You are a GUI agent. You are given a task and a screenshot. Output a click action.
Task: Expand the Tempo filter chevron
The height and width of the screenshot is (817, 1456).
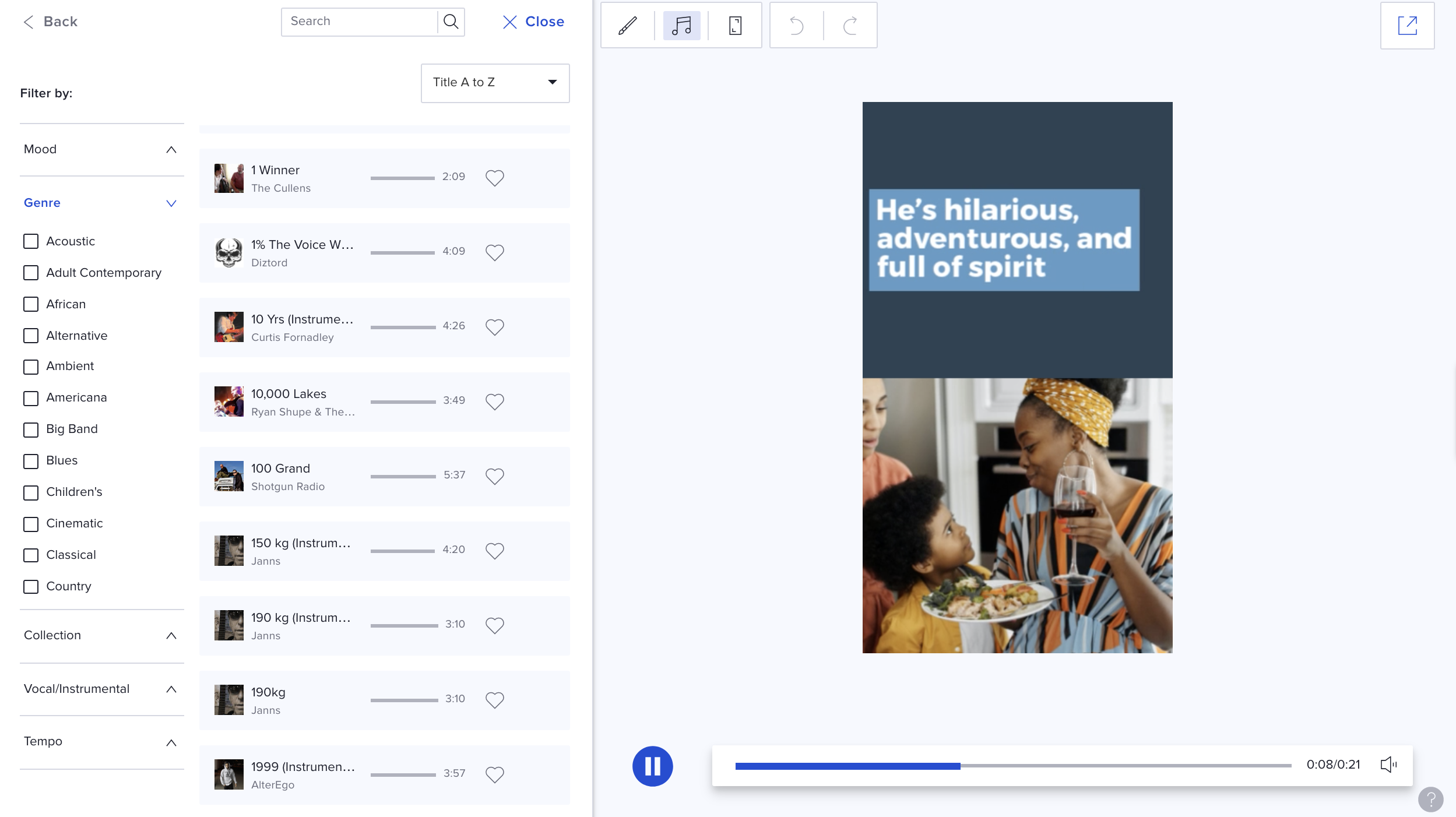click(171, 743)
